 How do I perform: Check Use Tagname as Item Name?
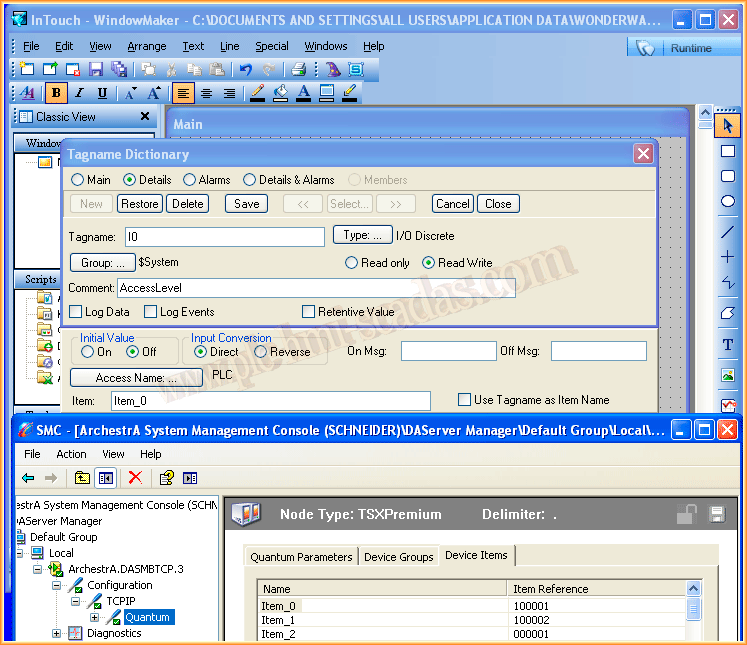coord(464,400)
